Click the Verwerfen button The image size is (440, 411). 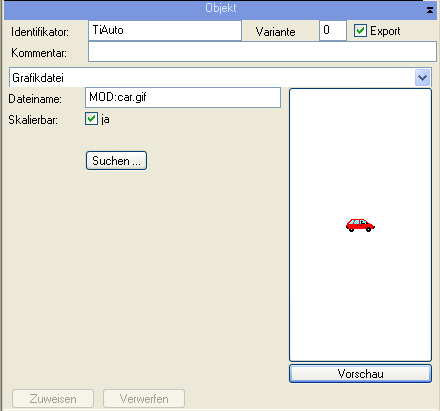coord(144,399)
